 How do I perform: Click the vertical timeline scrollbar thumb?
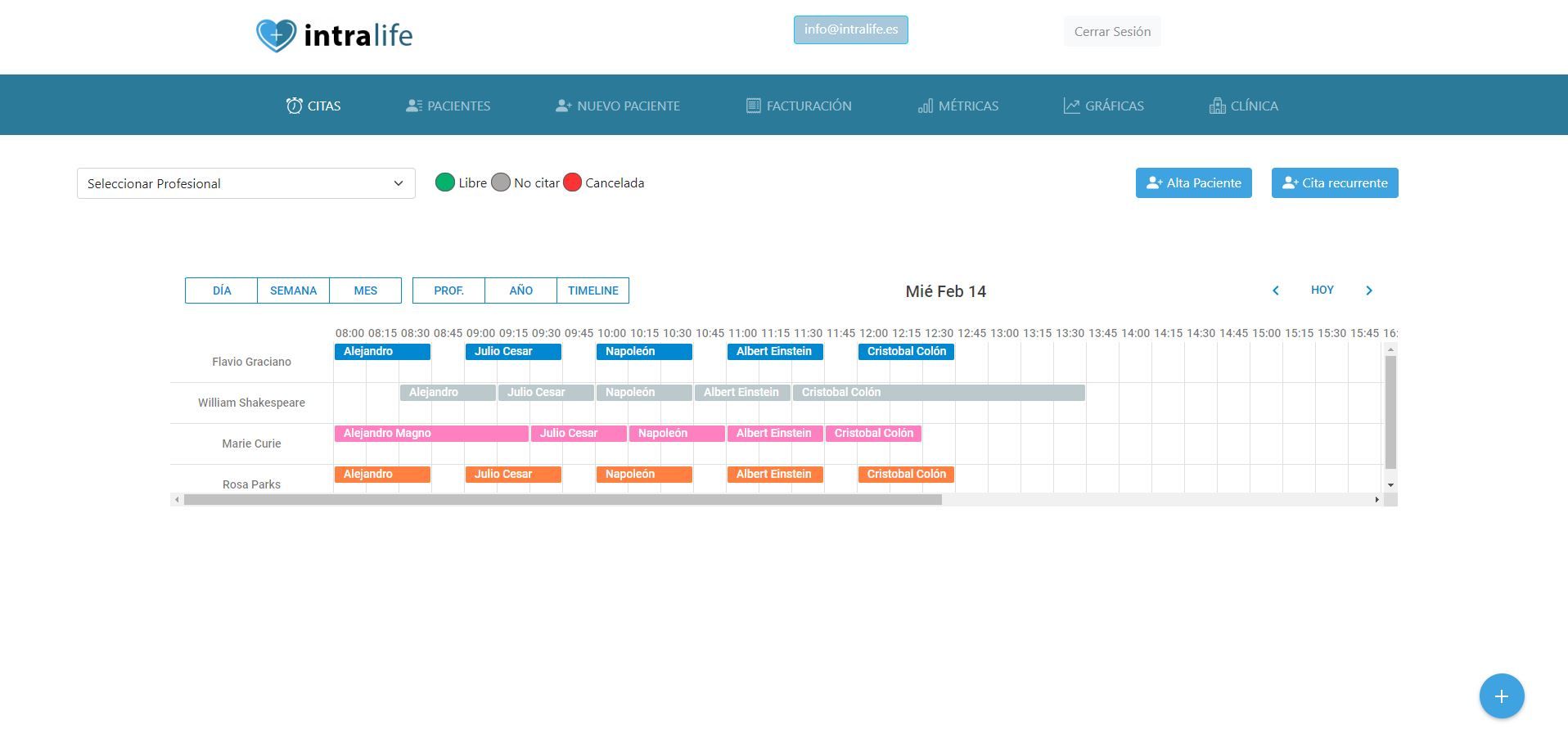(1390, 412)
